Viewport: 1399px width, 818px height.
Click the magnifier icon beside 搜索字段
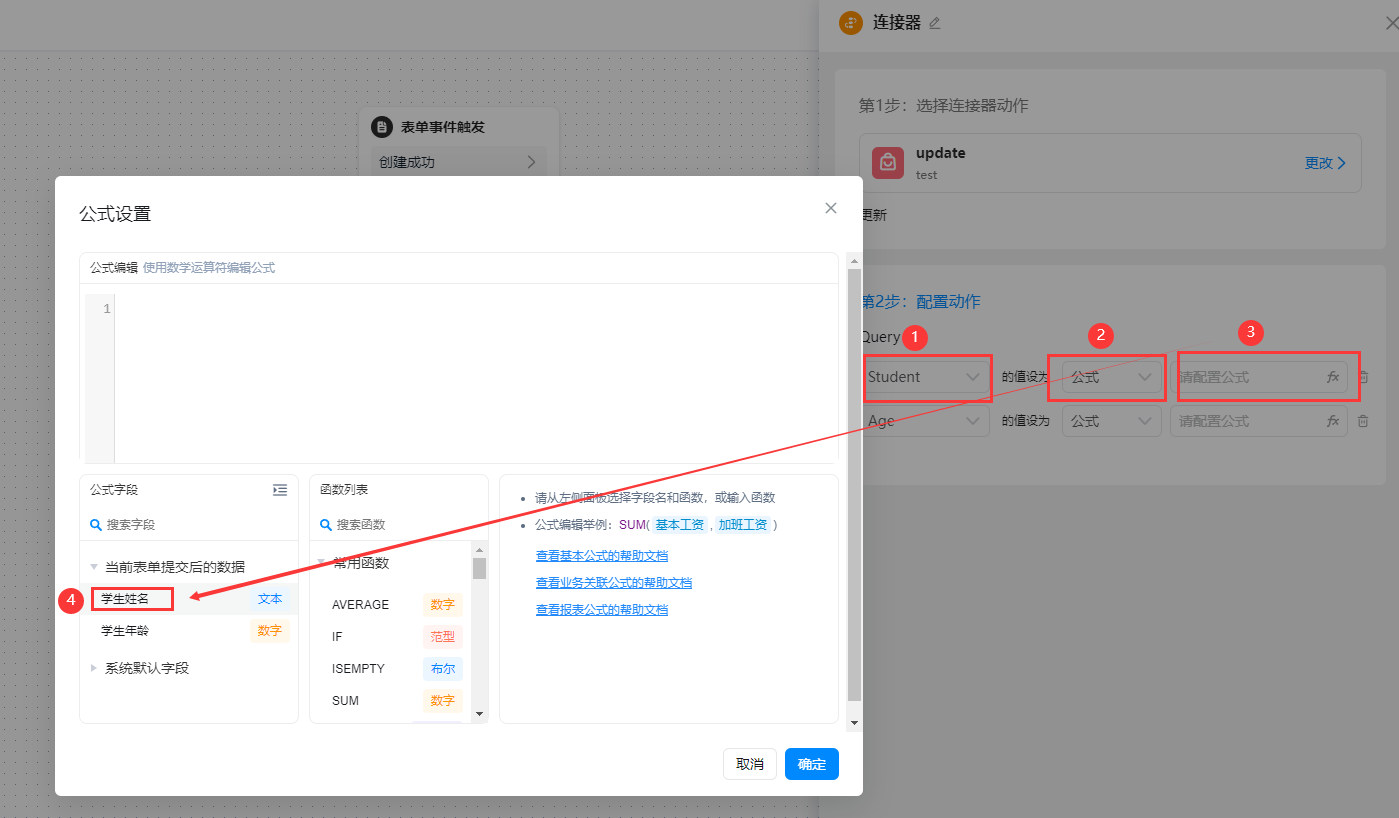[x=96, y=524]
